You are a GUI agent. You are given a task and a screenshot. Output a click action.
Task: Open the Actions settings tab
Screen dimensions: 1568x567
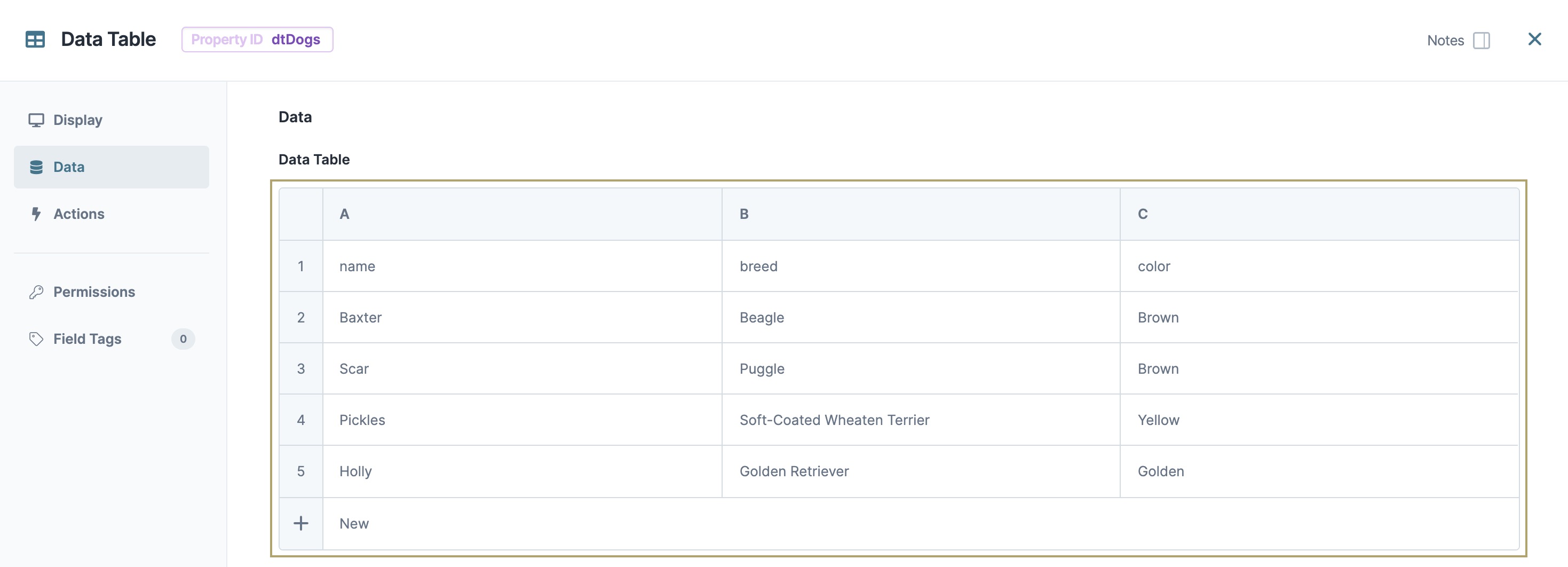[112, 214]
